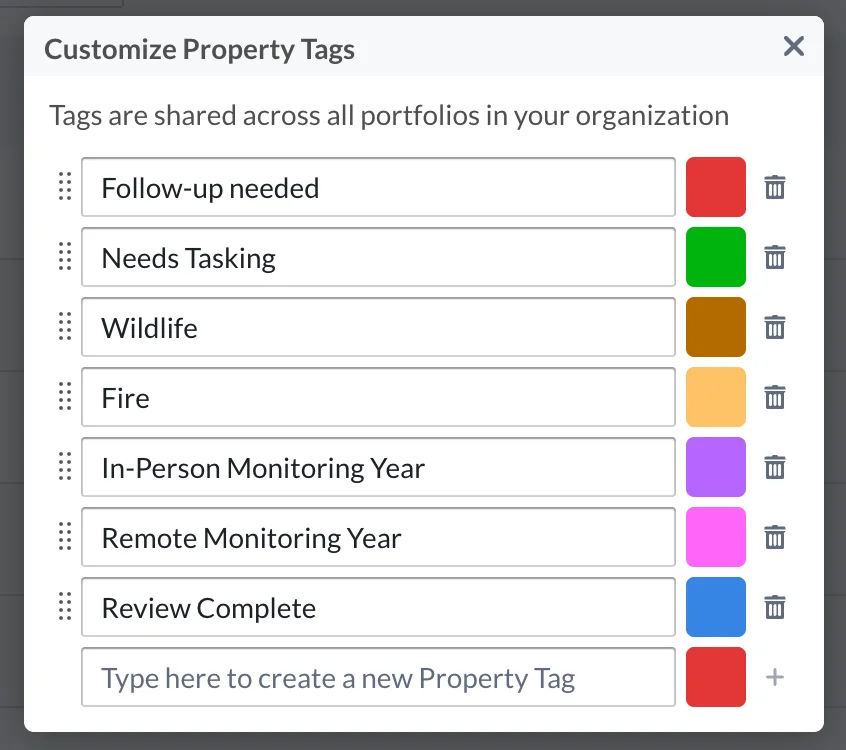Viewport: 846px width, 750px height.
Task: Delete the Review Complete tag
Action: [775, 607]
